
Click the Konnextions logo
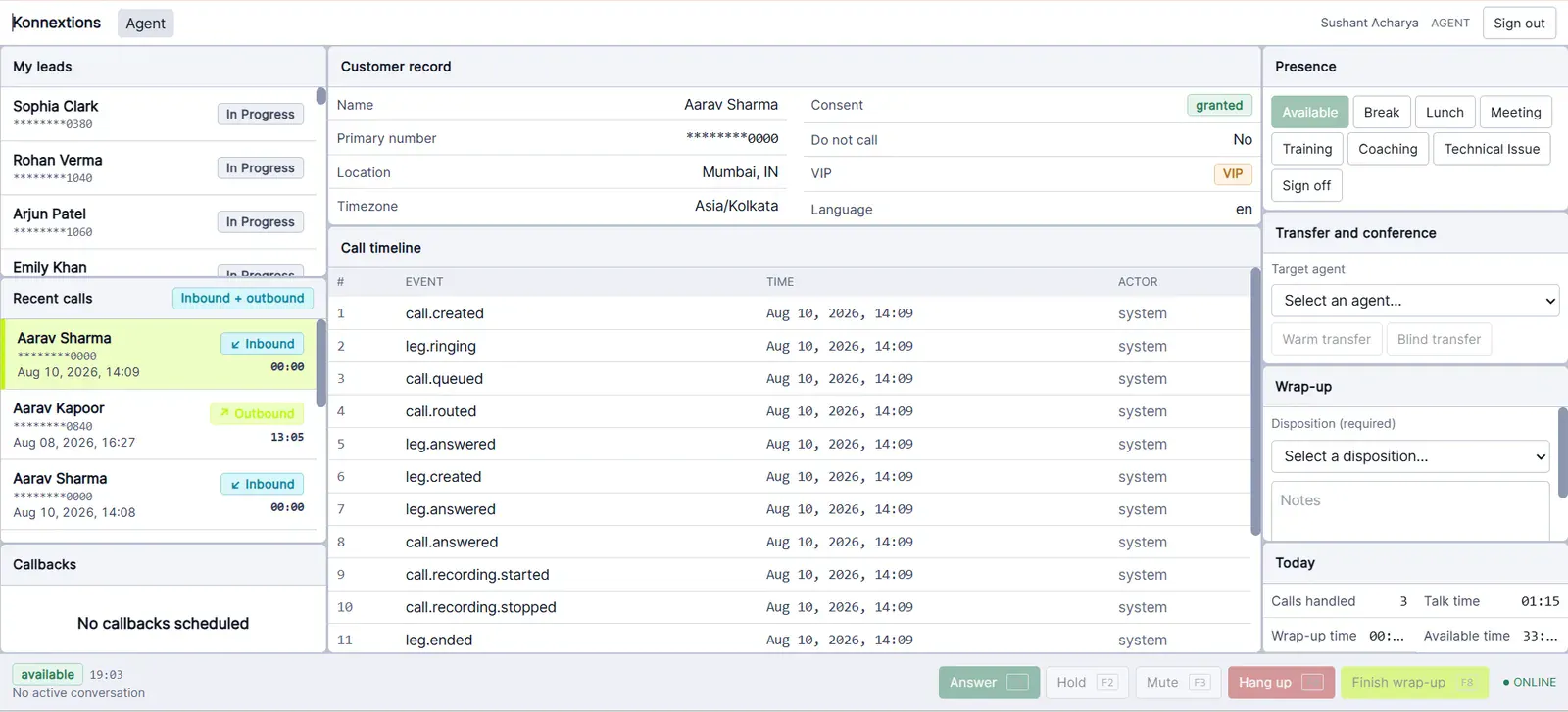click(56, 23)
